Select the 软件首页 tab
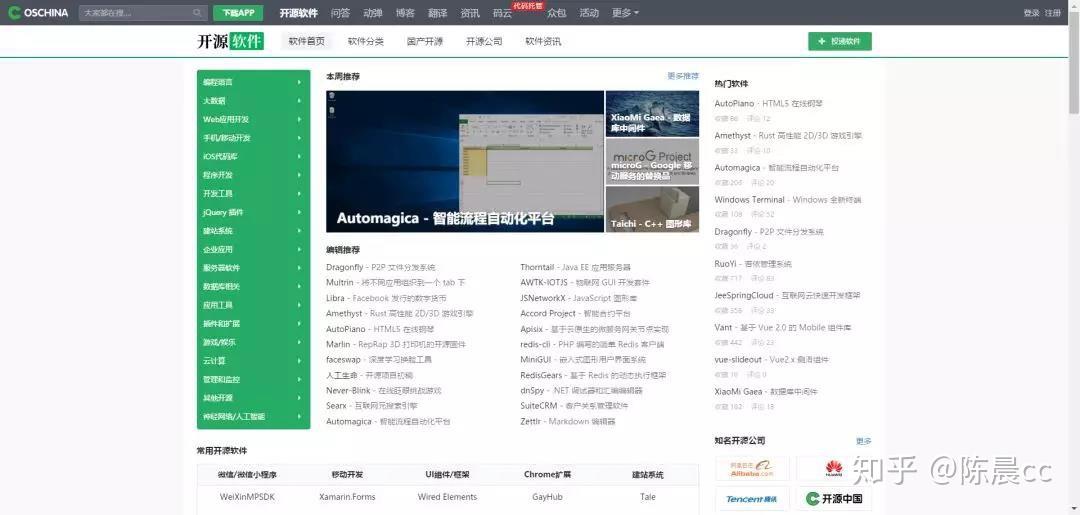 click(x=307, y=41)
